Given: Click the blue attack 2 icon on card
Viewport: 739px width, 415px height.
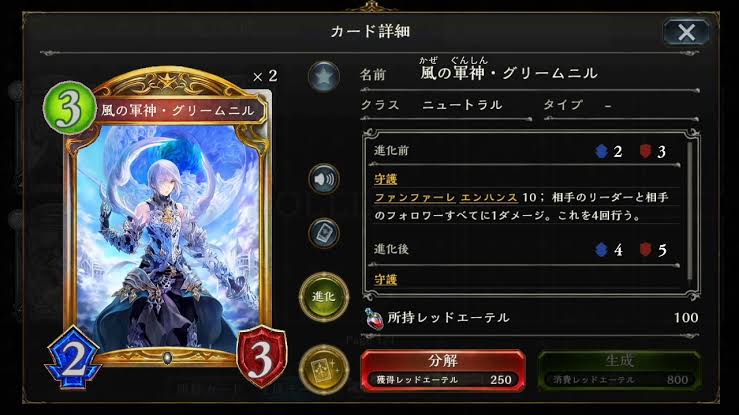Looking at the screenshot, I should pos(73,359).
